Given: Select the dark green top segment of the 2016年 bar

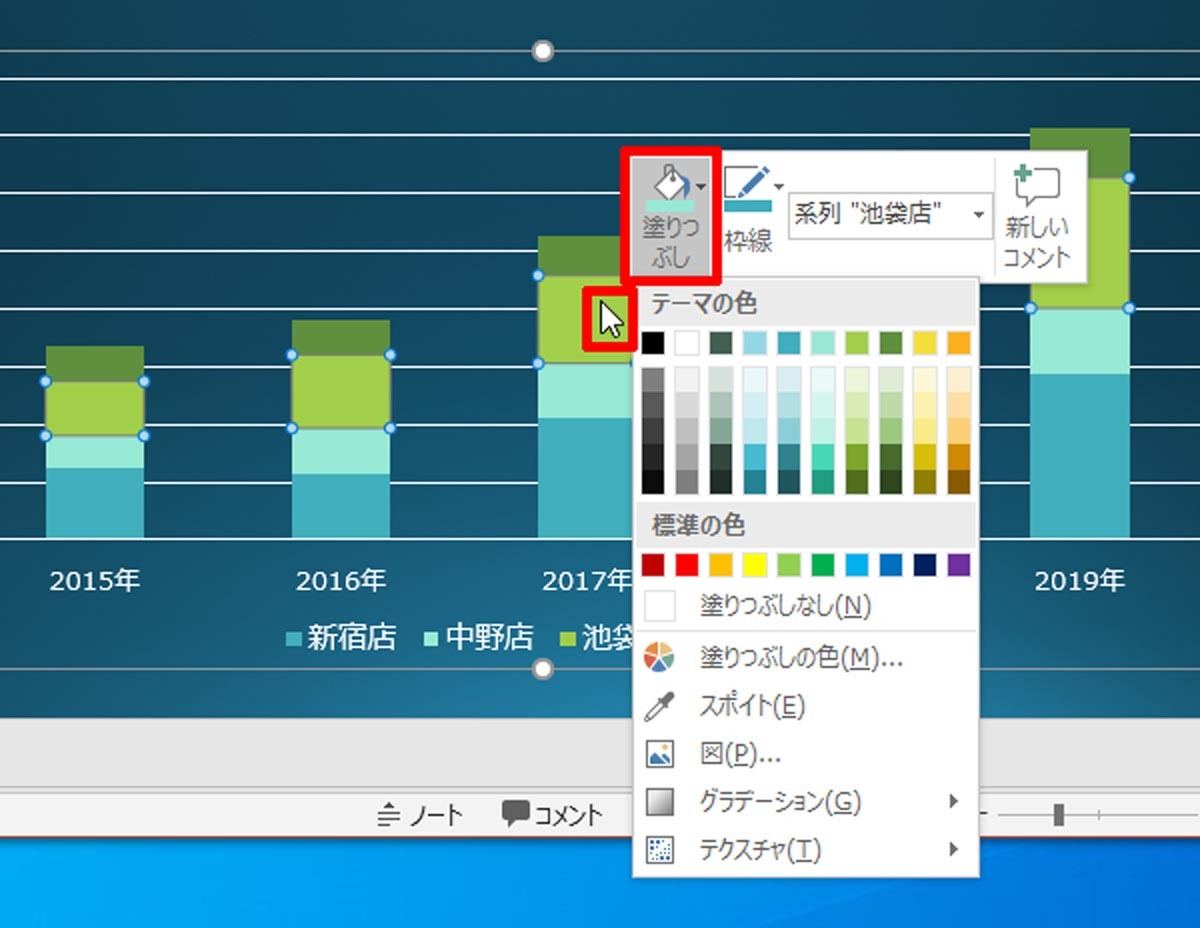Looking at the screenshot, I should pos(341,338).
